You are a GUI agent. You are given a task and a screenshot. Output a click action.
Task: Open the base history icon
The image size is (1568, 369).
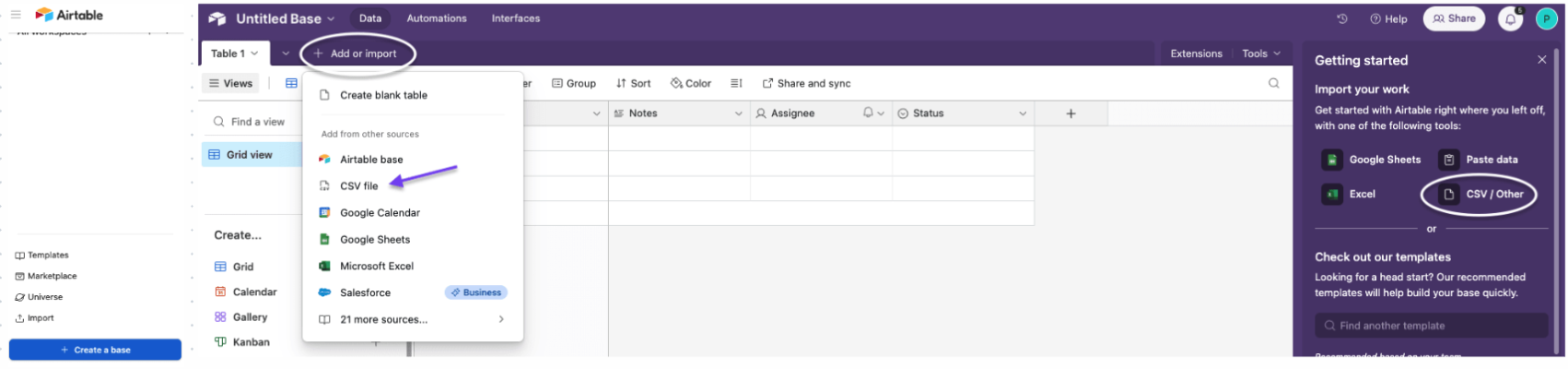click(x=1342, y=18)
